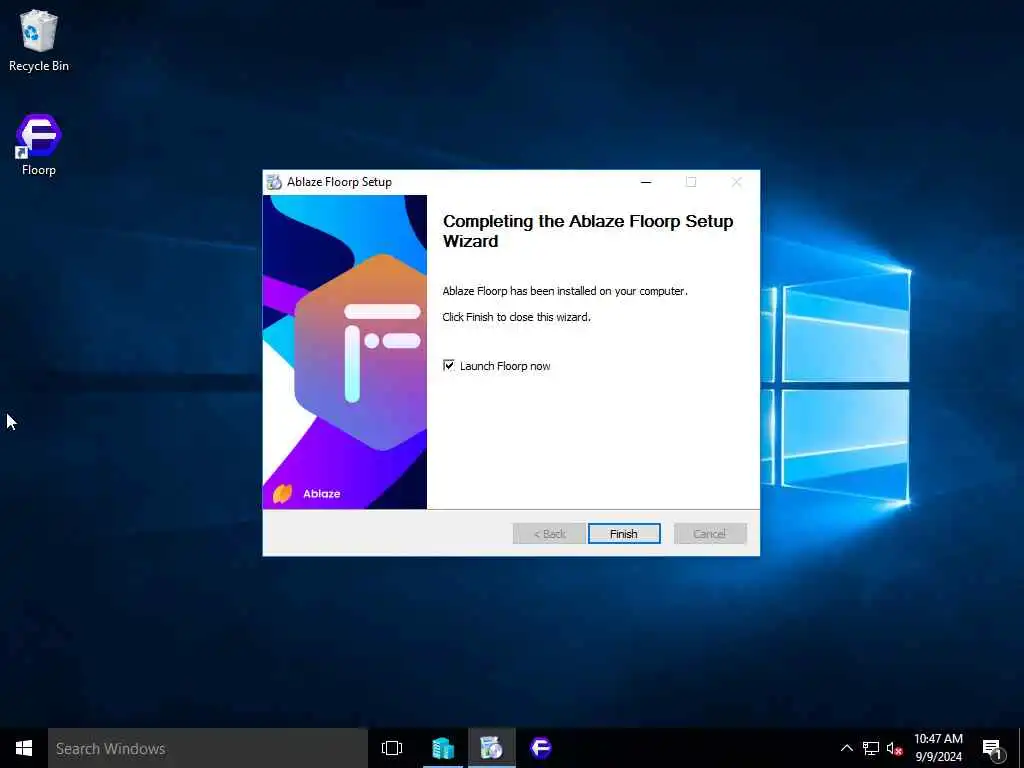This screenshot has width=1024, height=768.
Task: Minimize the Ablaze Floorp Setup window
Action: 646,182
